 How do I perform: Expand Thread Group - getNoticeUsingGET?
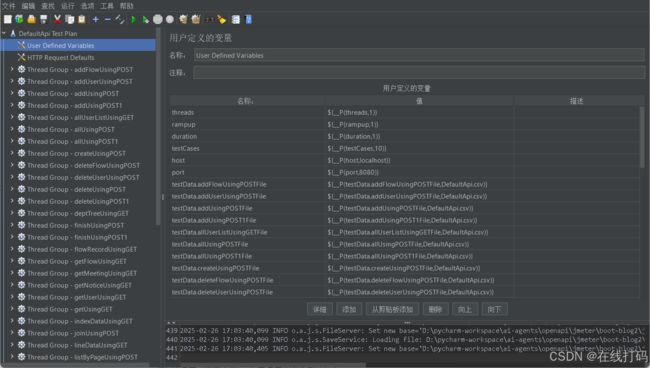[12, 285]
